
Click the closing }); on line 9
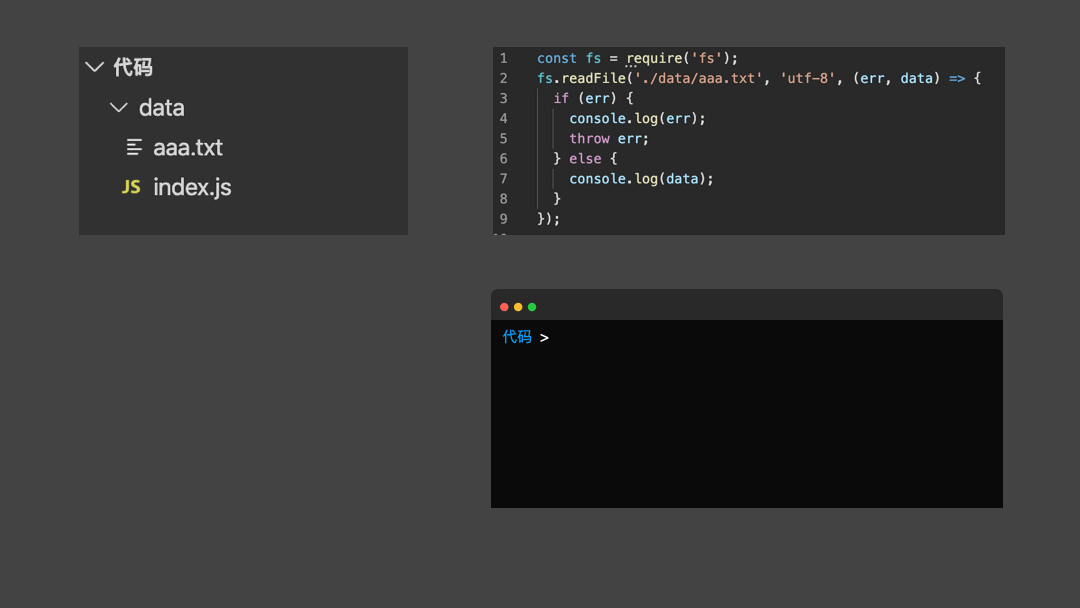(549, 219)
